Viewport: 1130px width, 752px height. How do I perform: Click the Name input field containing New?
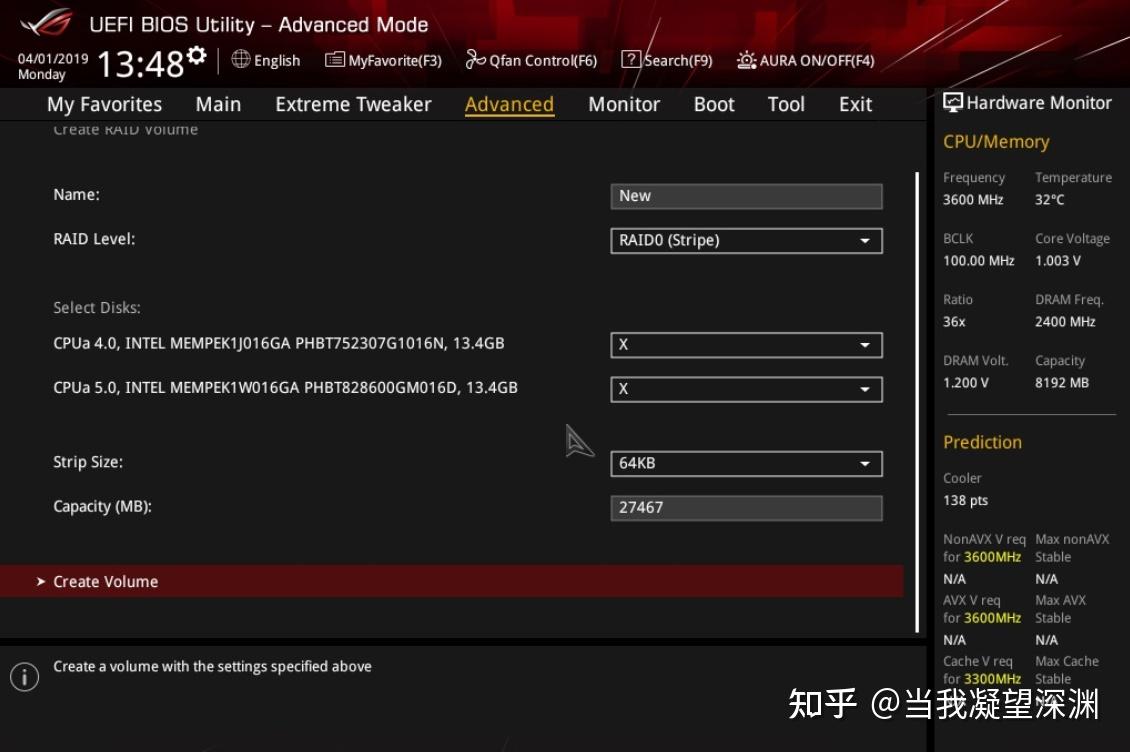pyautogui.click(x=746, y=195)
